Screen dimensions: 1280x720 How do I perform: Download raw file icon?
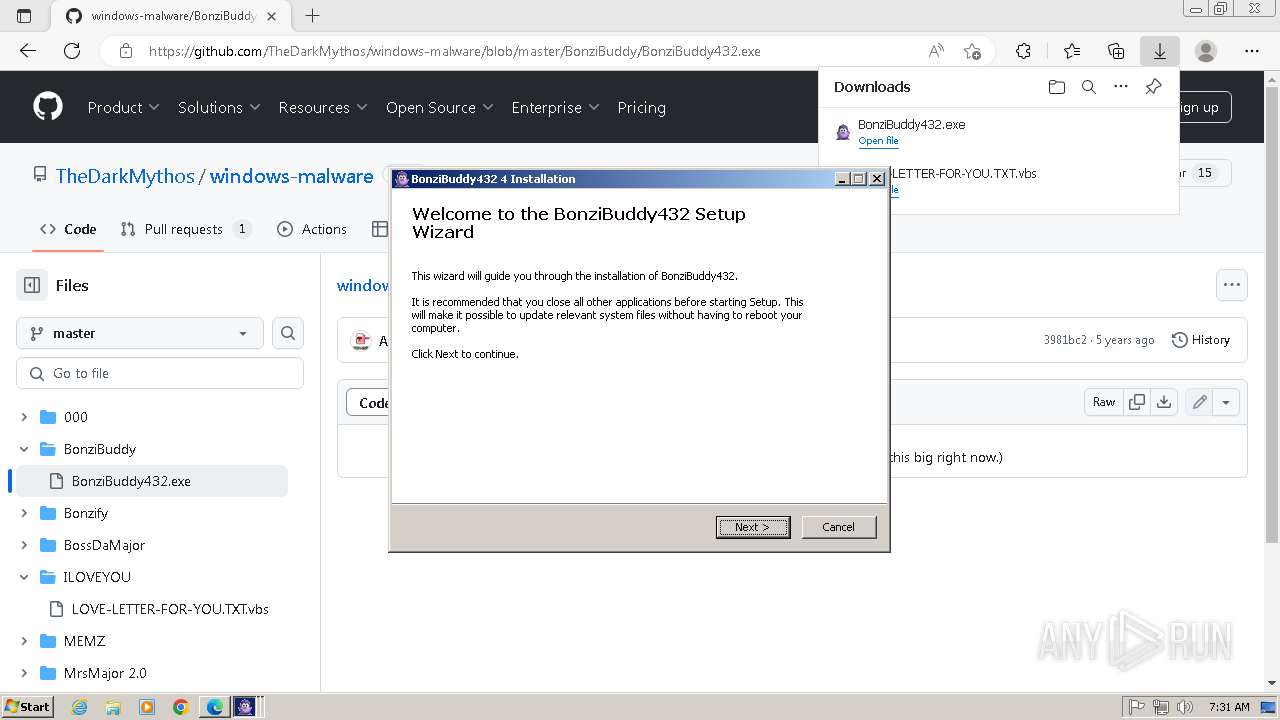pos(1163,402)
